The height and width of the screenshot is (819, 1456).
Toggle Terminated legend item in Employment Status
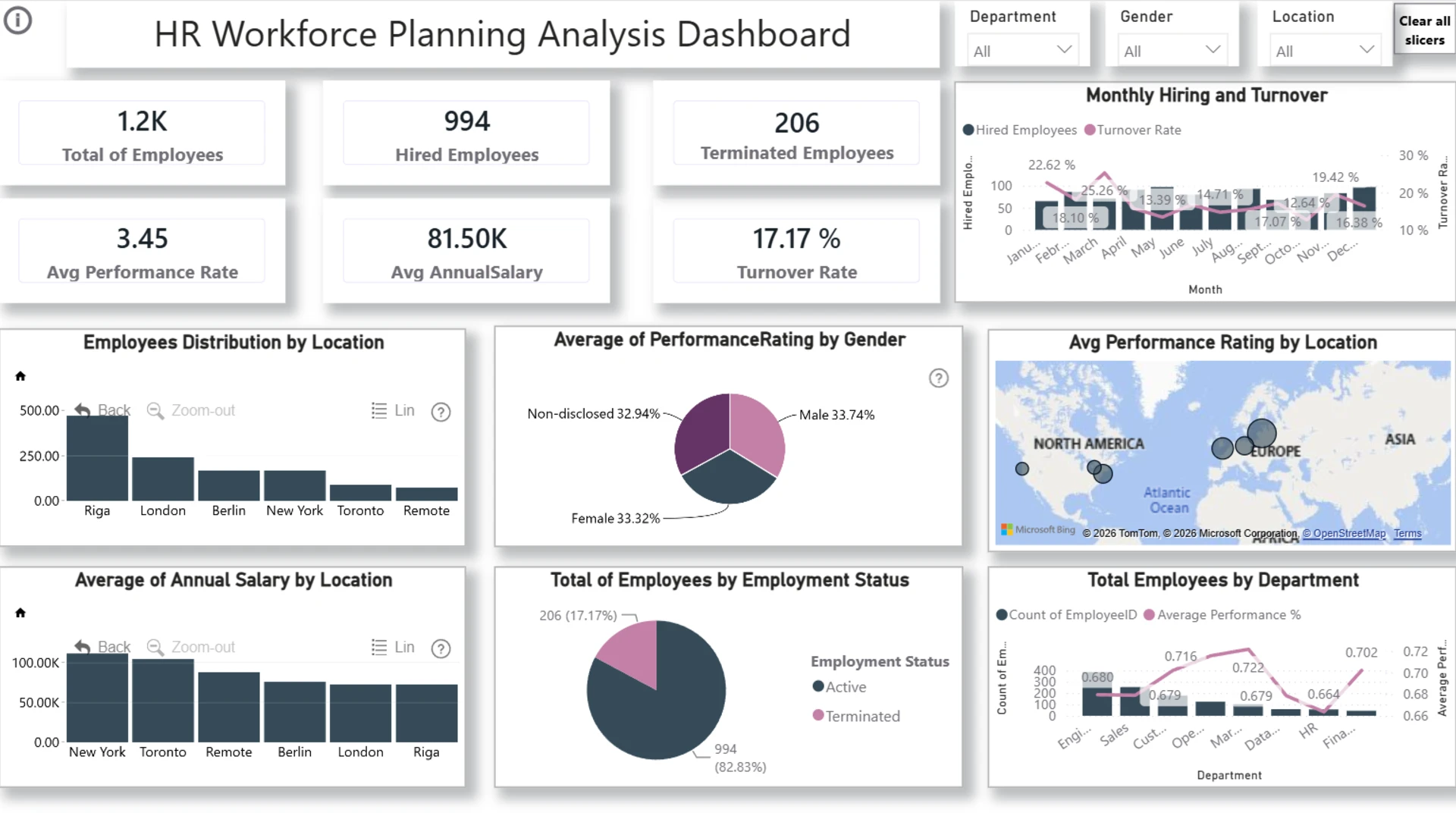pos(856,716)
